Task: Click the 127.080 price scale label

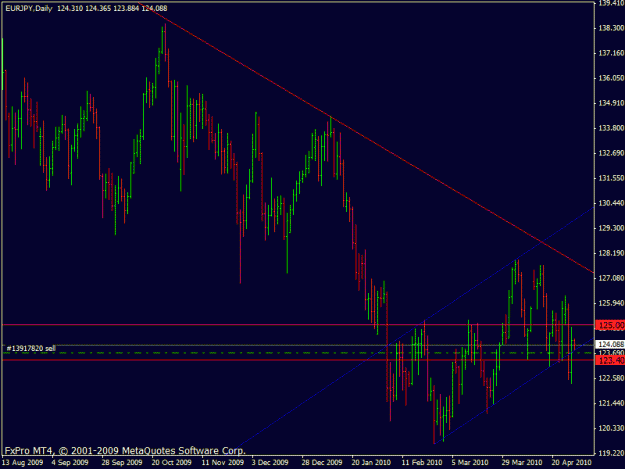Action: pyautogui.click(x=611, y=278)
